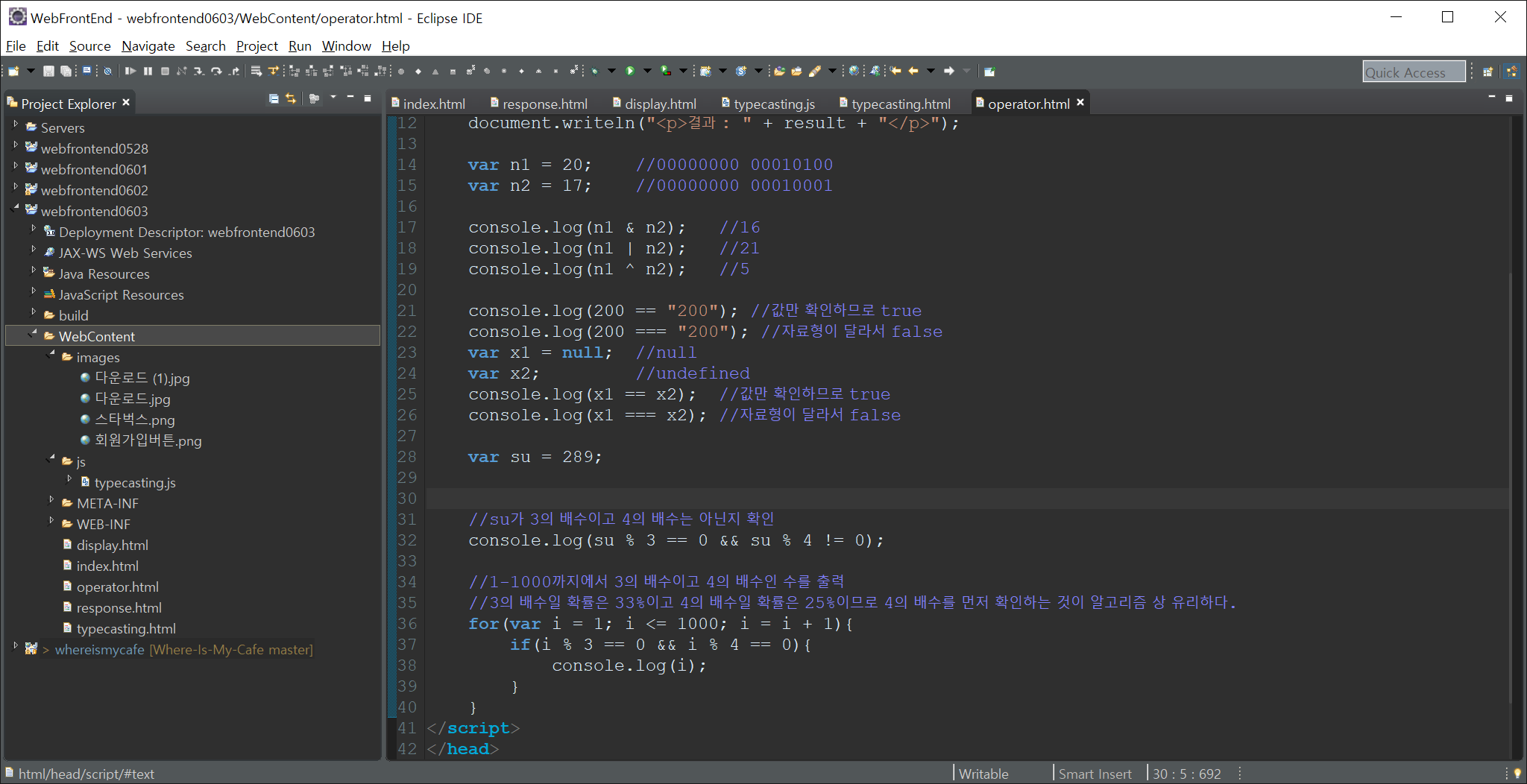Click the Java EE perspective icon
Image resolution: width=1527 pixels, height=784 pixels.
[x=1511, y=72]
